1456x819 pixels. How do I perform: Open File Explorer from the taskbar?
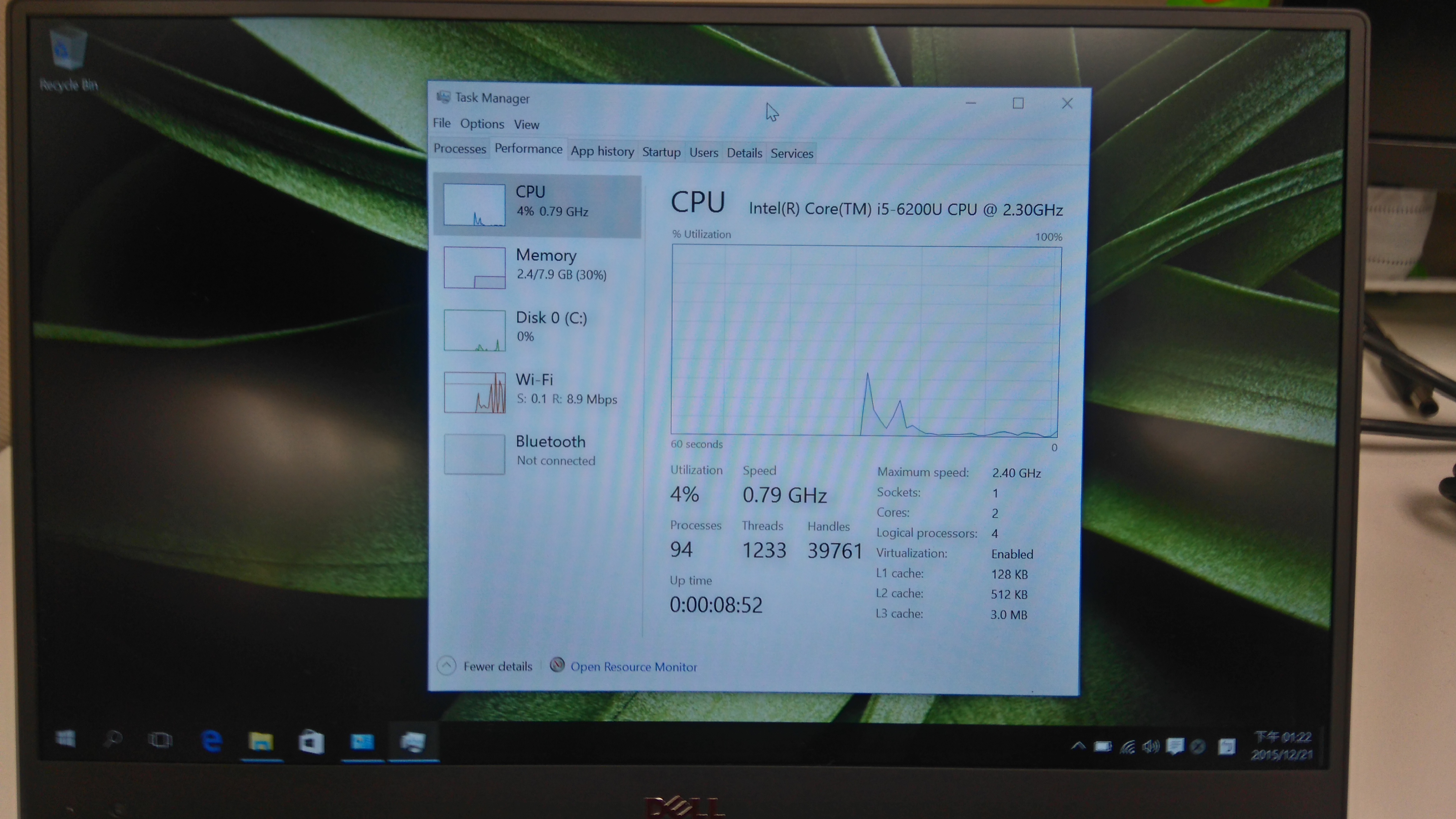pos(261,741)
